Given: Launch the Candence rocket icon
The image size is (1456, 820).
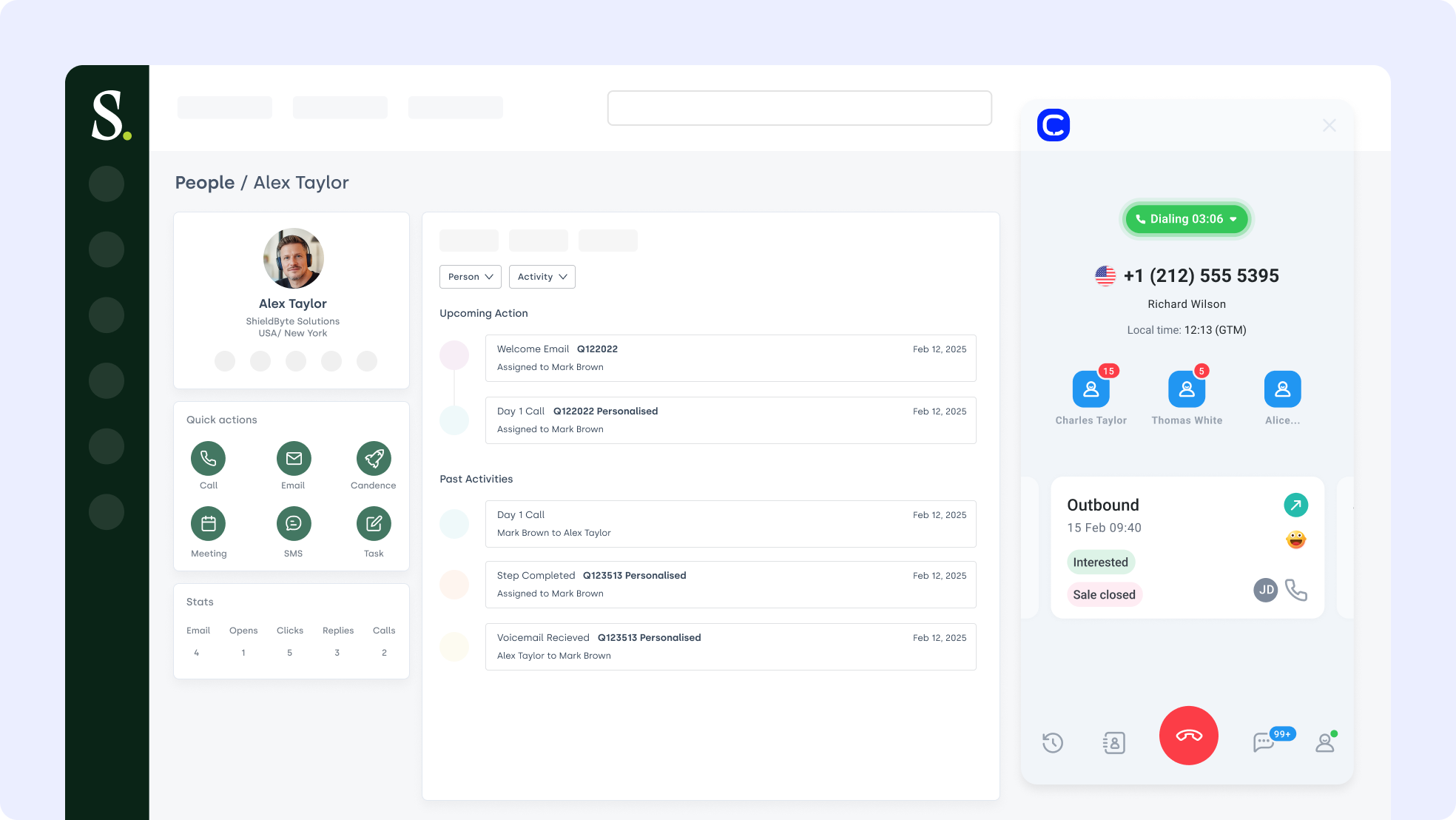Looking at the screenshot, I should pos(374,459).
